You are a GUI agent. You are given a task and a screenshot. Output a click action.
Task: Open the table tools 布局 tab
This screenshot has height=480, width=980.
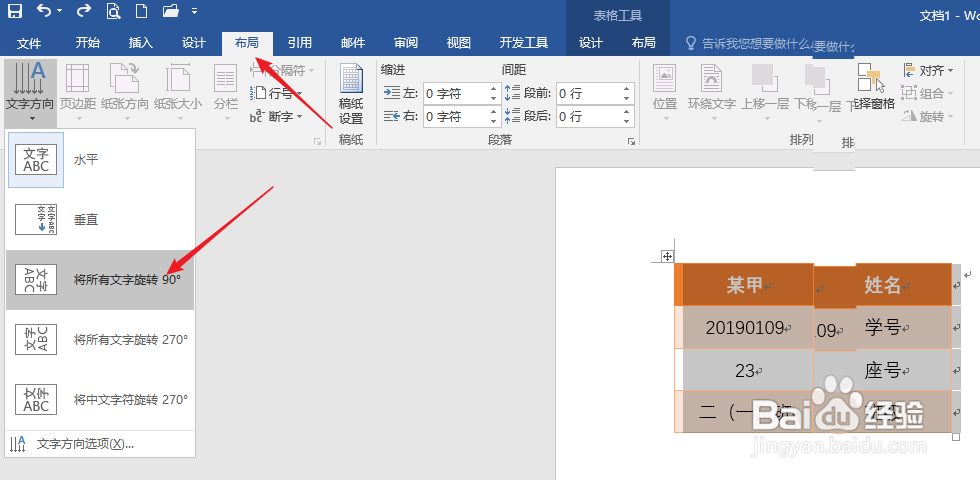644,43
